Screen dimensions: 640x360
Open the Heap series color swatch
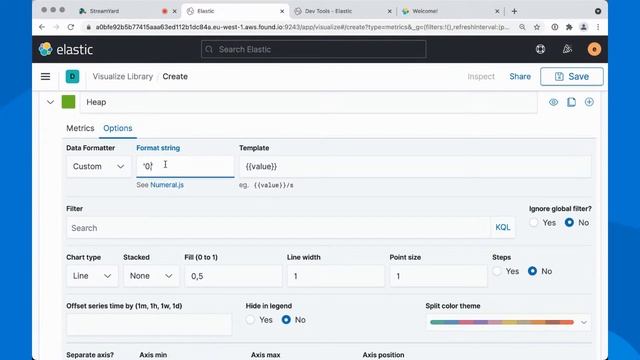tap(69, 102)
